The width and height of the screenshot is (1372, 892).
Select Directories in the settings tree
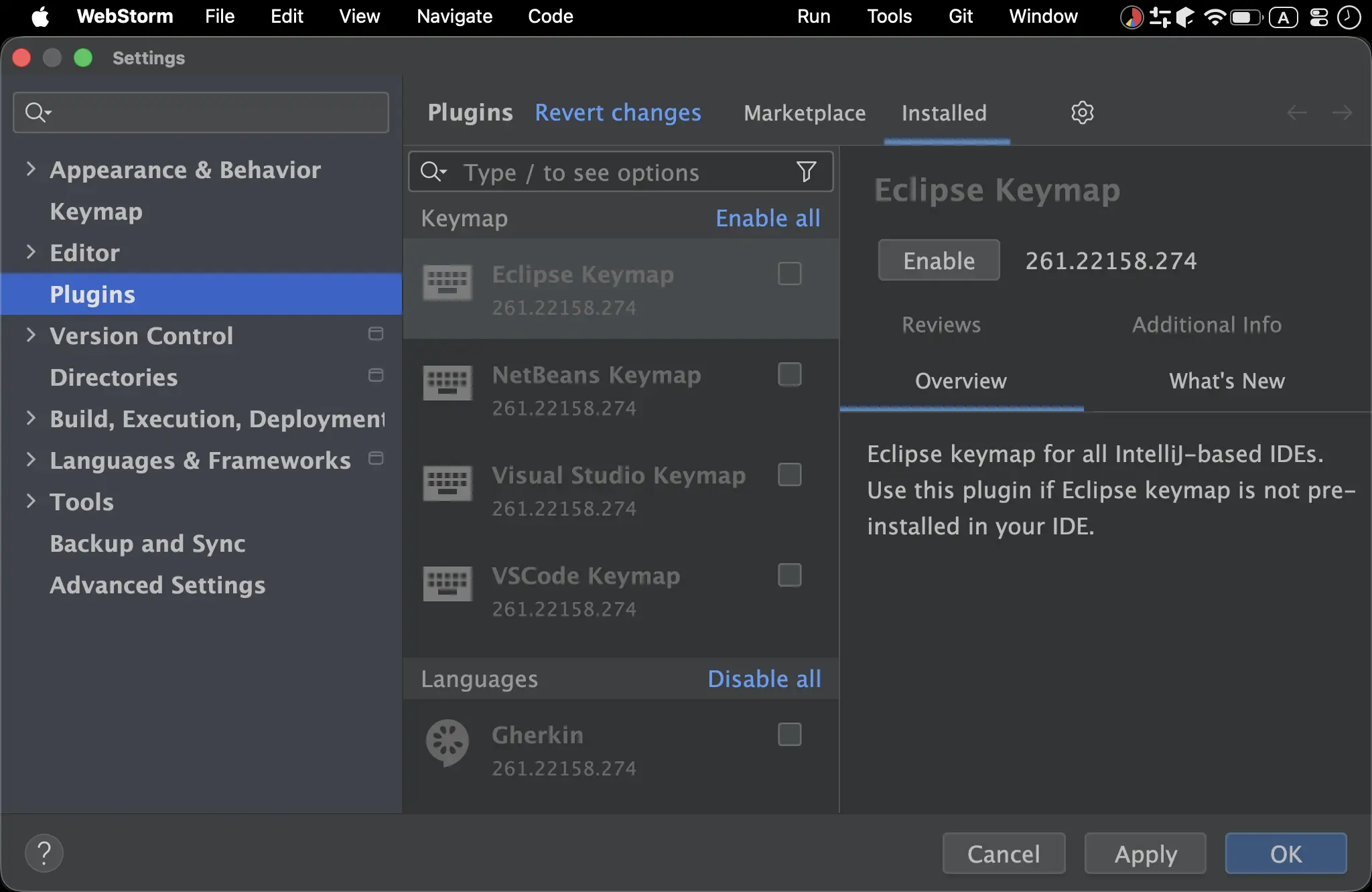pyautogui.click(x=114, y=378)
